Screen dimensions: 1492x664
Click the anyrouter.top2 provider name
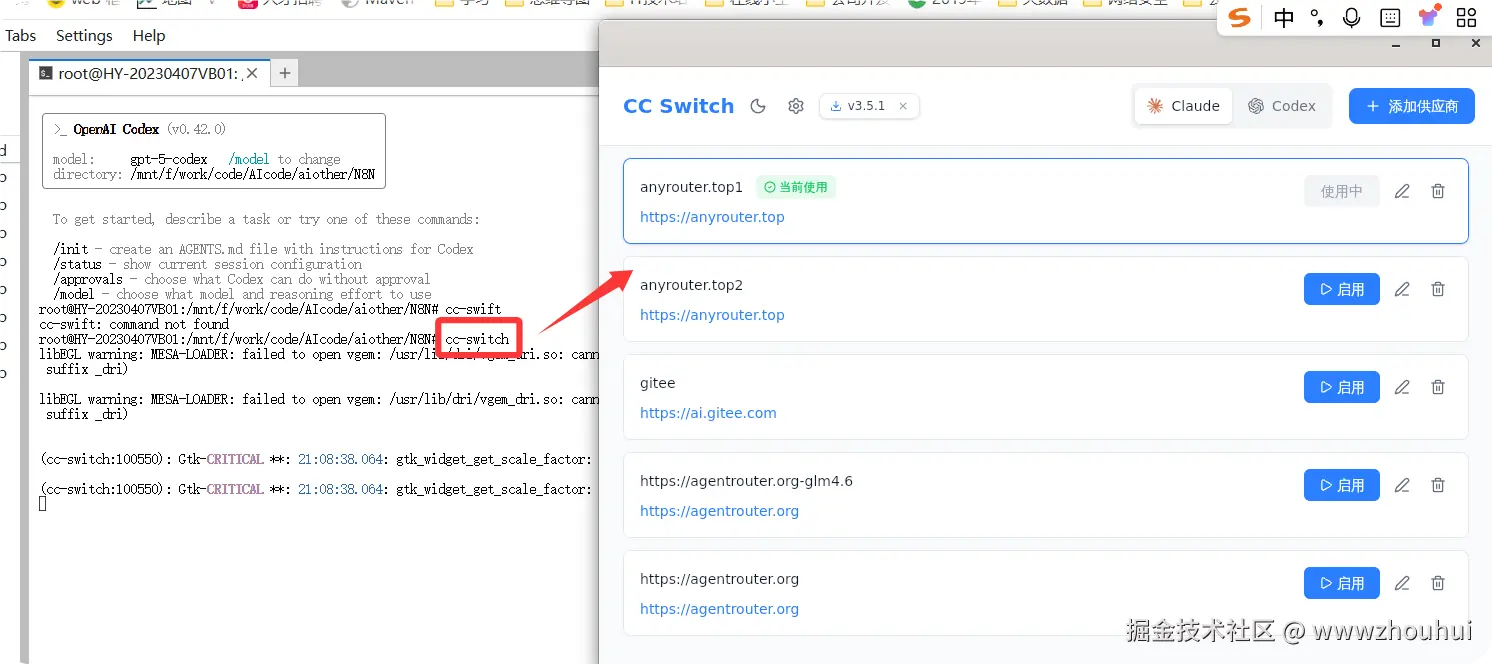pyautogui.click(x=691, y=285)
